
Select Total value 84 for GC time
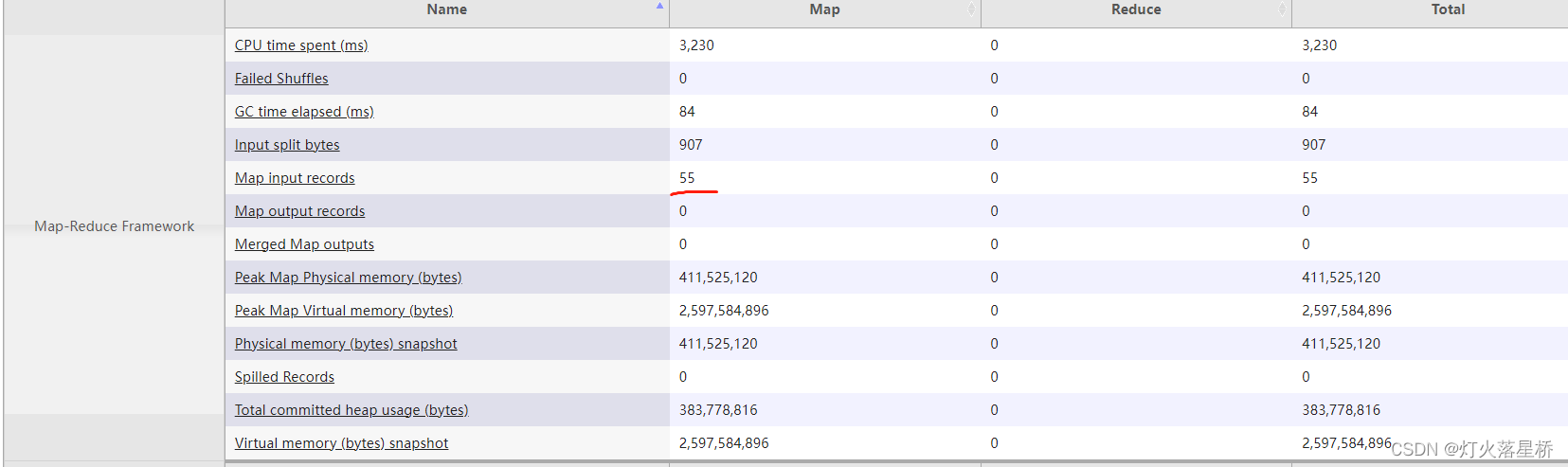1309,112
